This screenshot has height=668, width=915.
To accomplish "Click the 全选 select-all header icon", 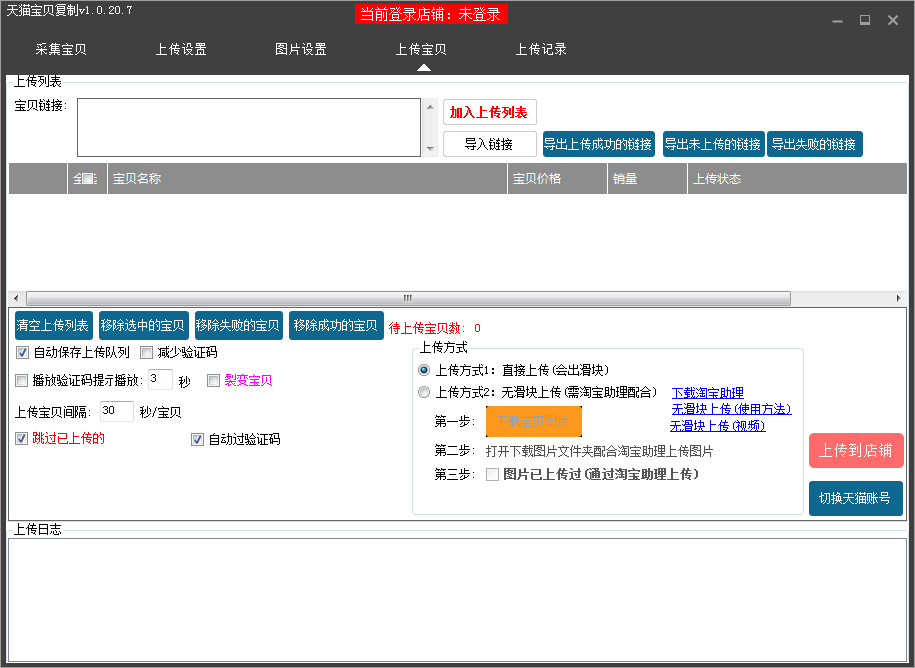I will (x=85, y=179).
